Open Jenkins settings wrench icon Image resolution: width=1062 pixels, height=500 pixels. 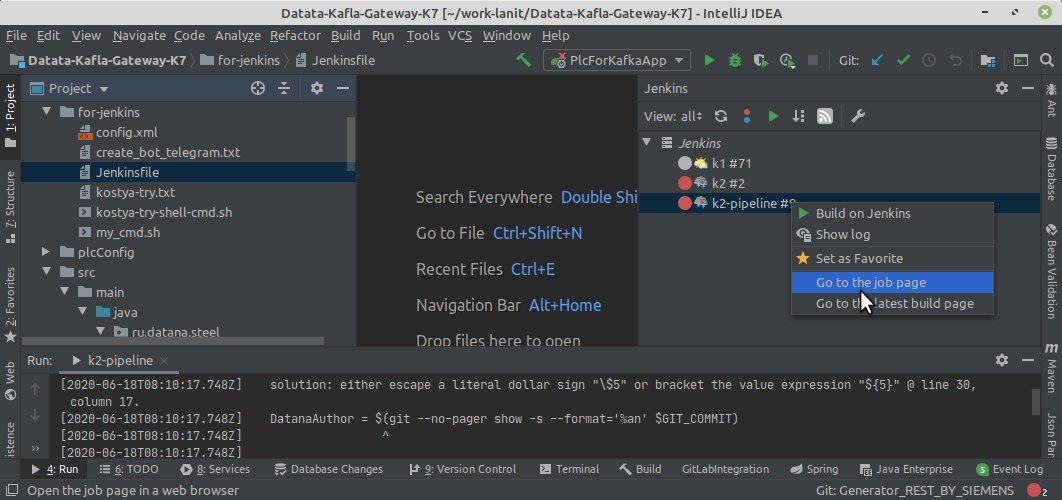click(858, 117)
